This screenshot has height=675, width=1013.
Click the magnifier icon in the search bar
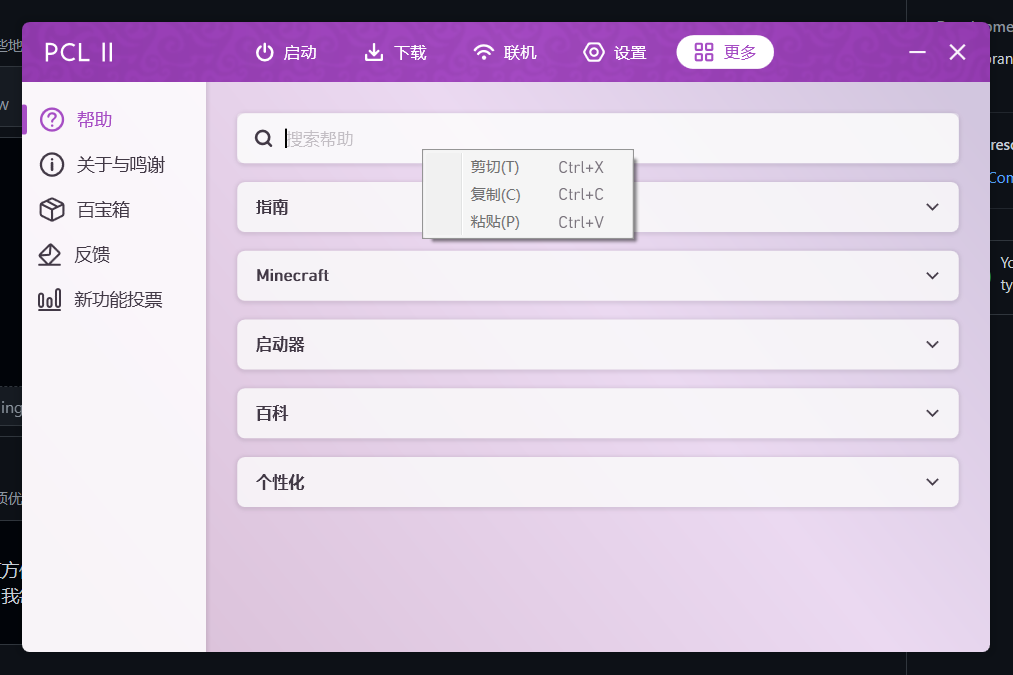tap(263, 138)
